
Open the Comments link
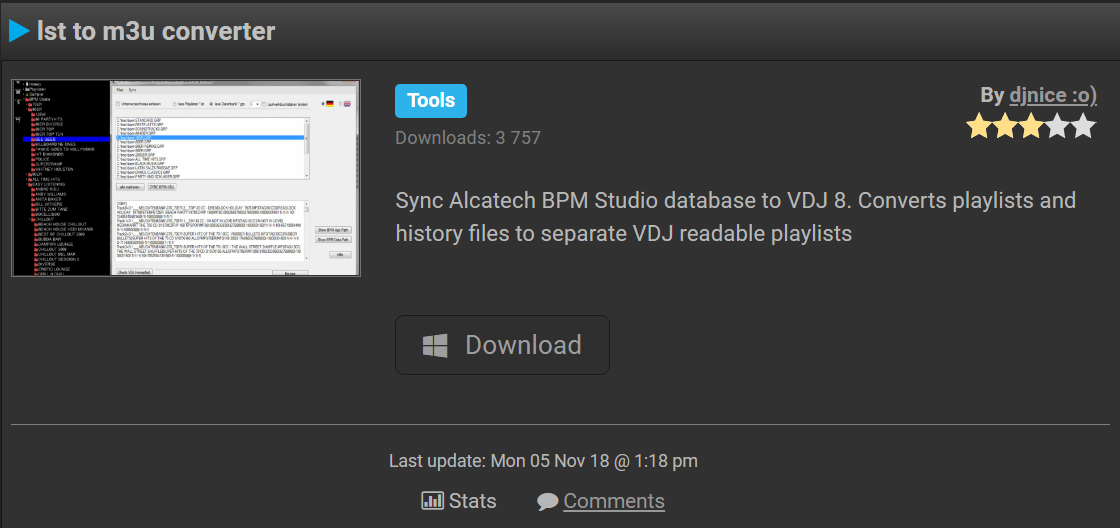coord(614,501)
